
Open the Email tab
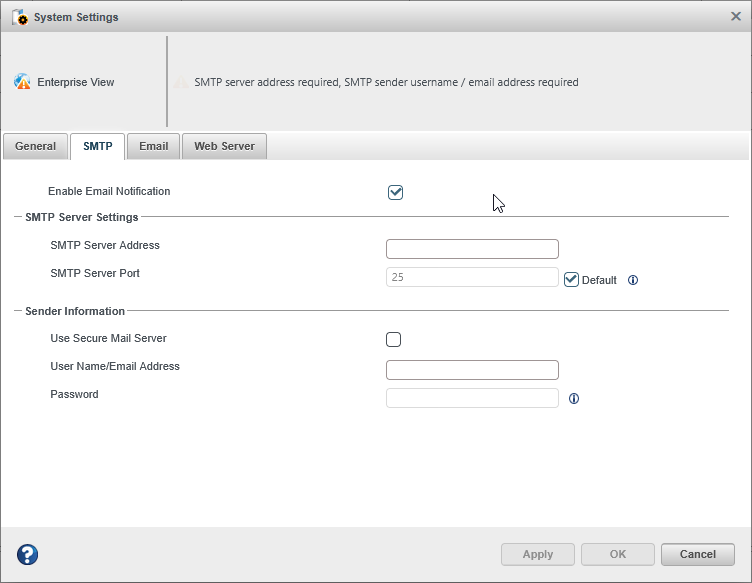153,146
